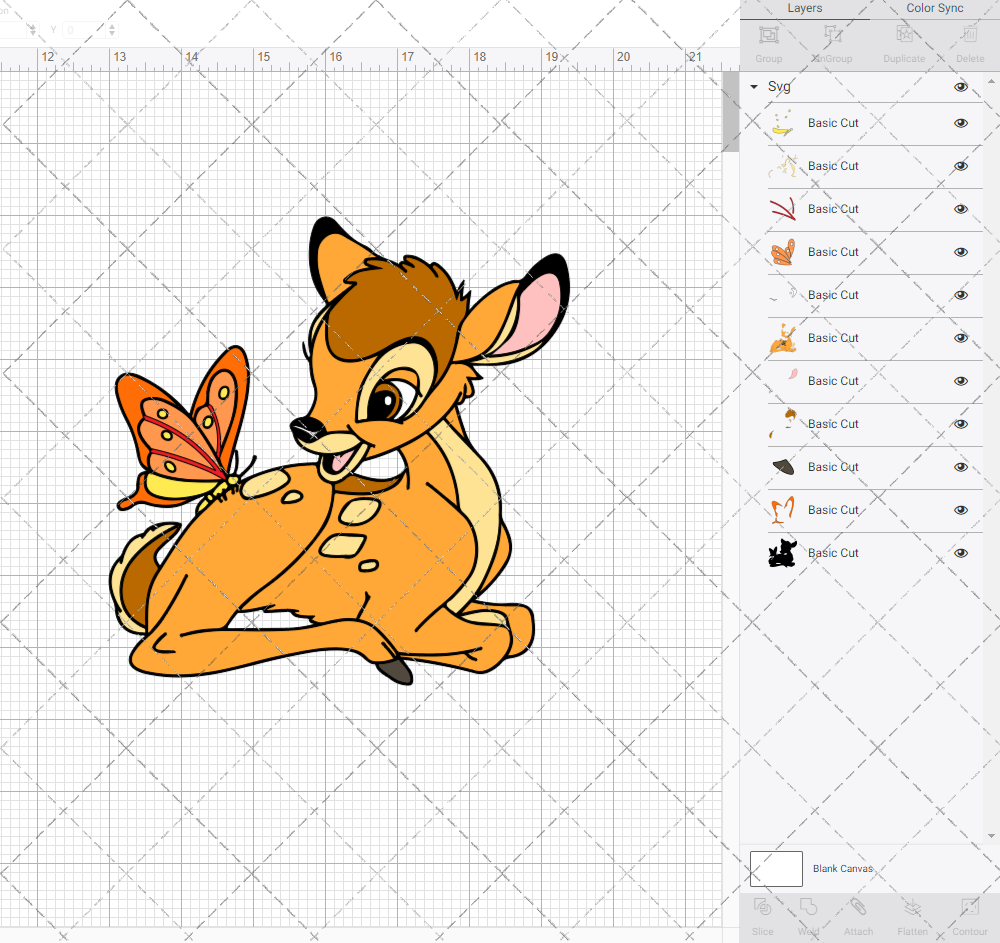1000x943 pixels.
Task: Hide the orange butterfly wings layer
Action: [961, 252]
